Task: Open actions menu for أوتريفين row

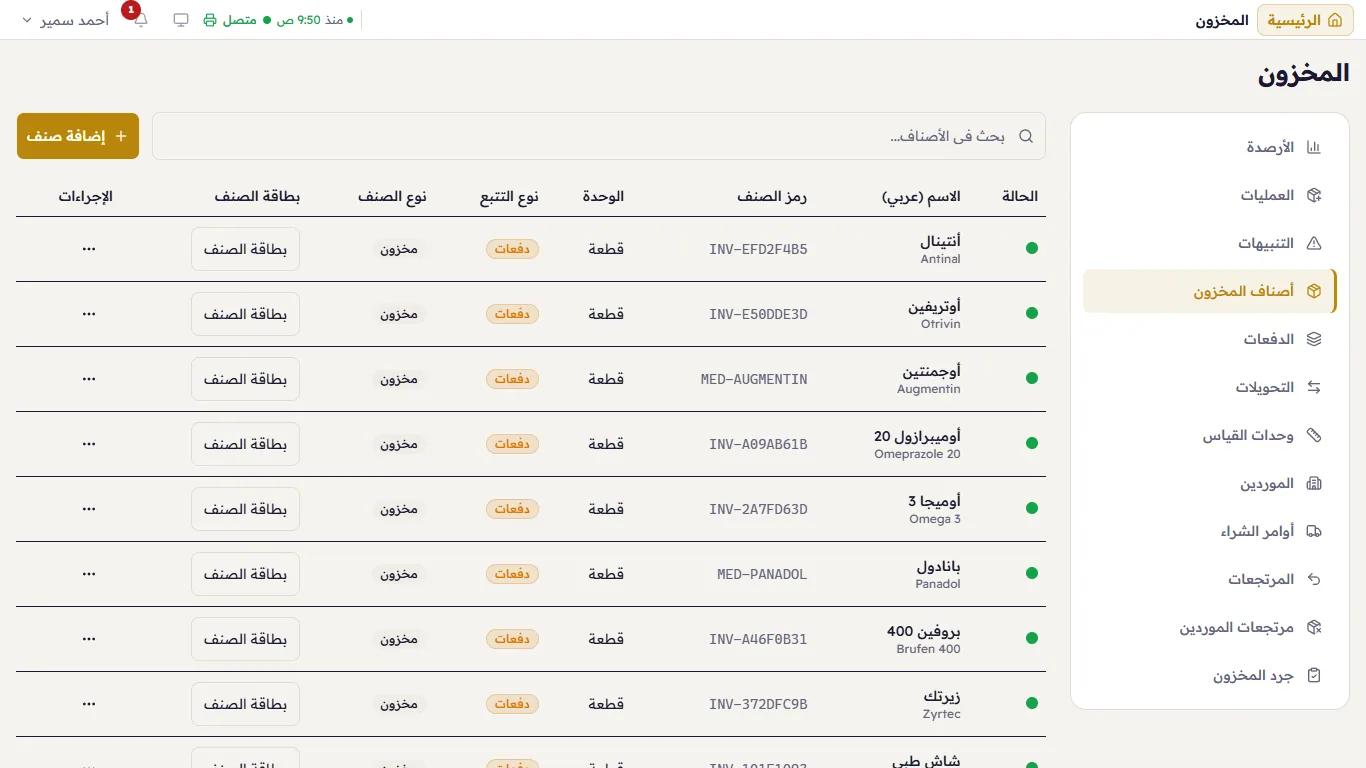Action: (x=89, y=314)
